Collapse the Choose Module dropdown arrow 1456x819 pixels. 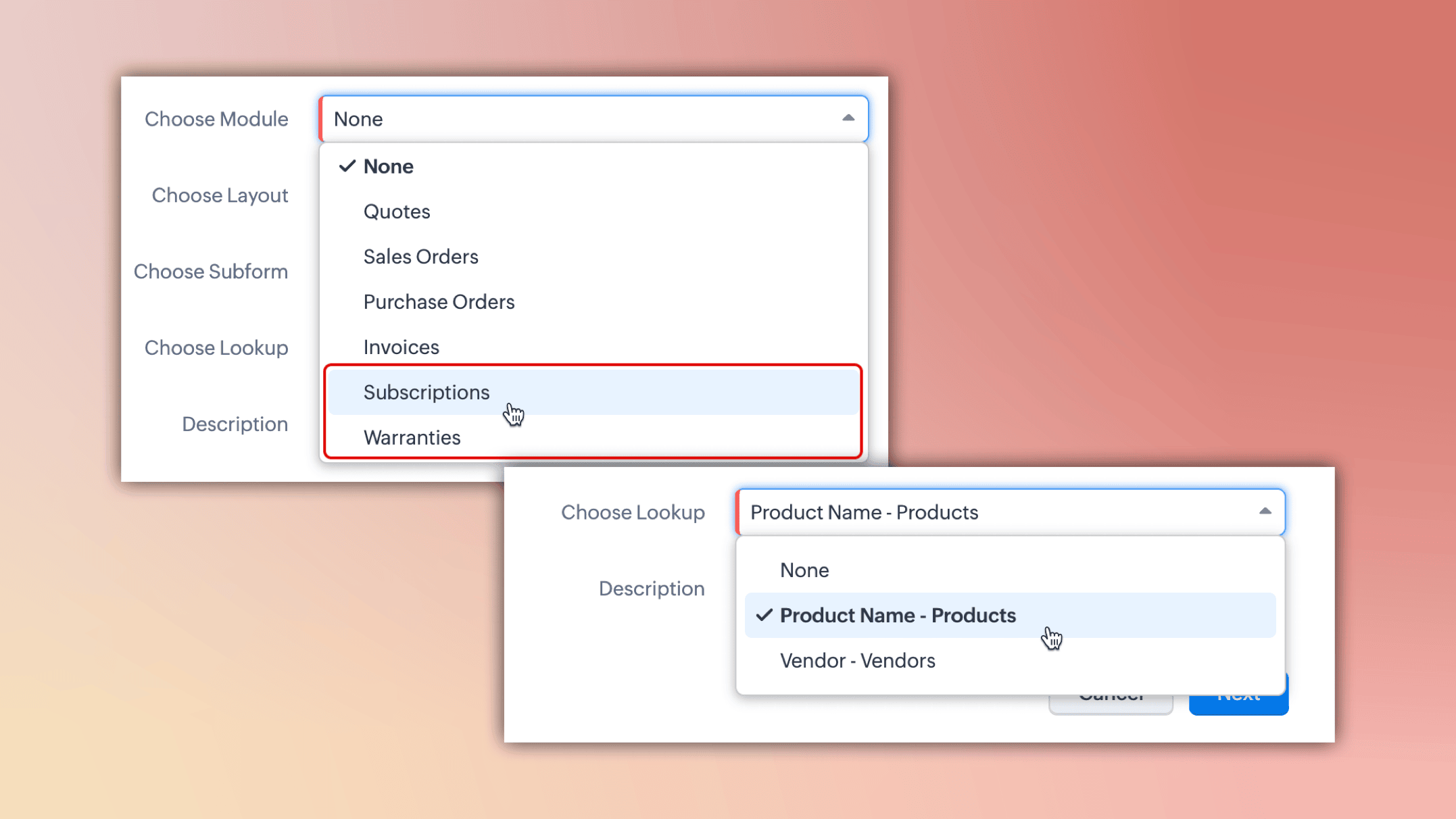click(x=848, y=118)
